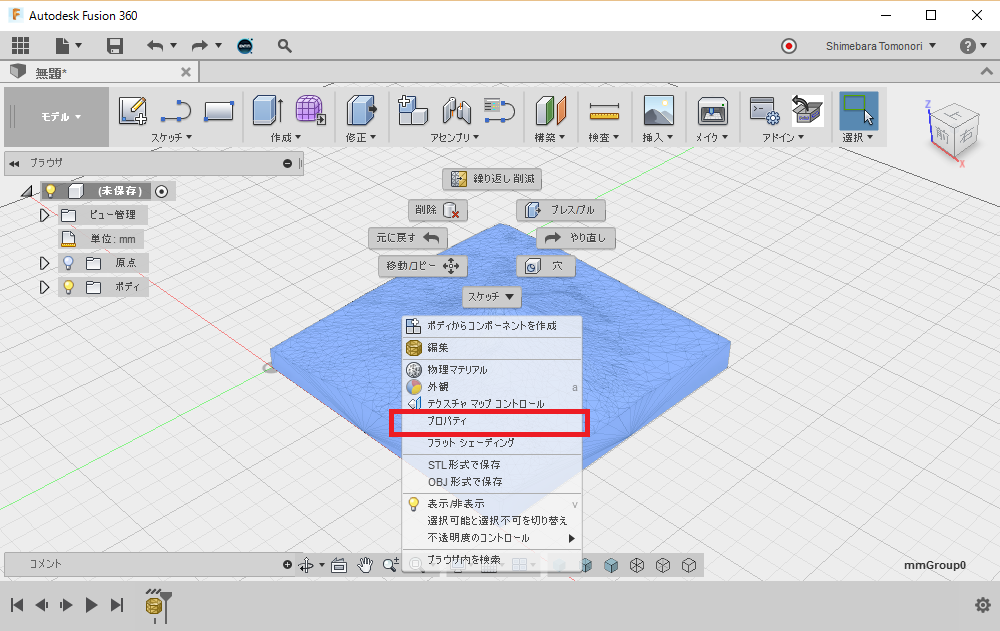Viewport: 1000px width, 631px height.
Task: Choose プロパティ in the context menu
Action: coord(492,421)
